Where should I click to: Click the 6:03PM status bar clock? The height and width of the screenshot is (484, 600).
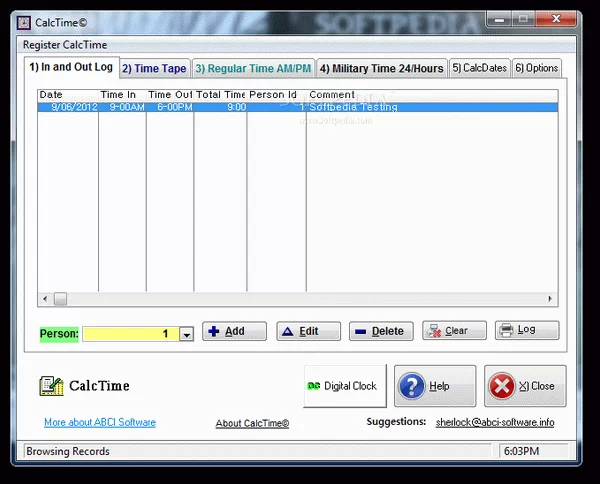521,451
